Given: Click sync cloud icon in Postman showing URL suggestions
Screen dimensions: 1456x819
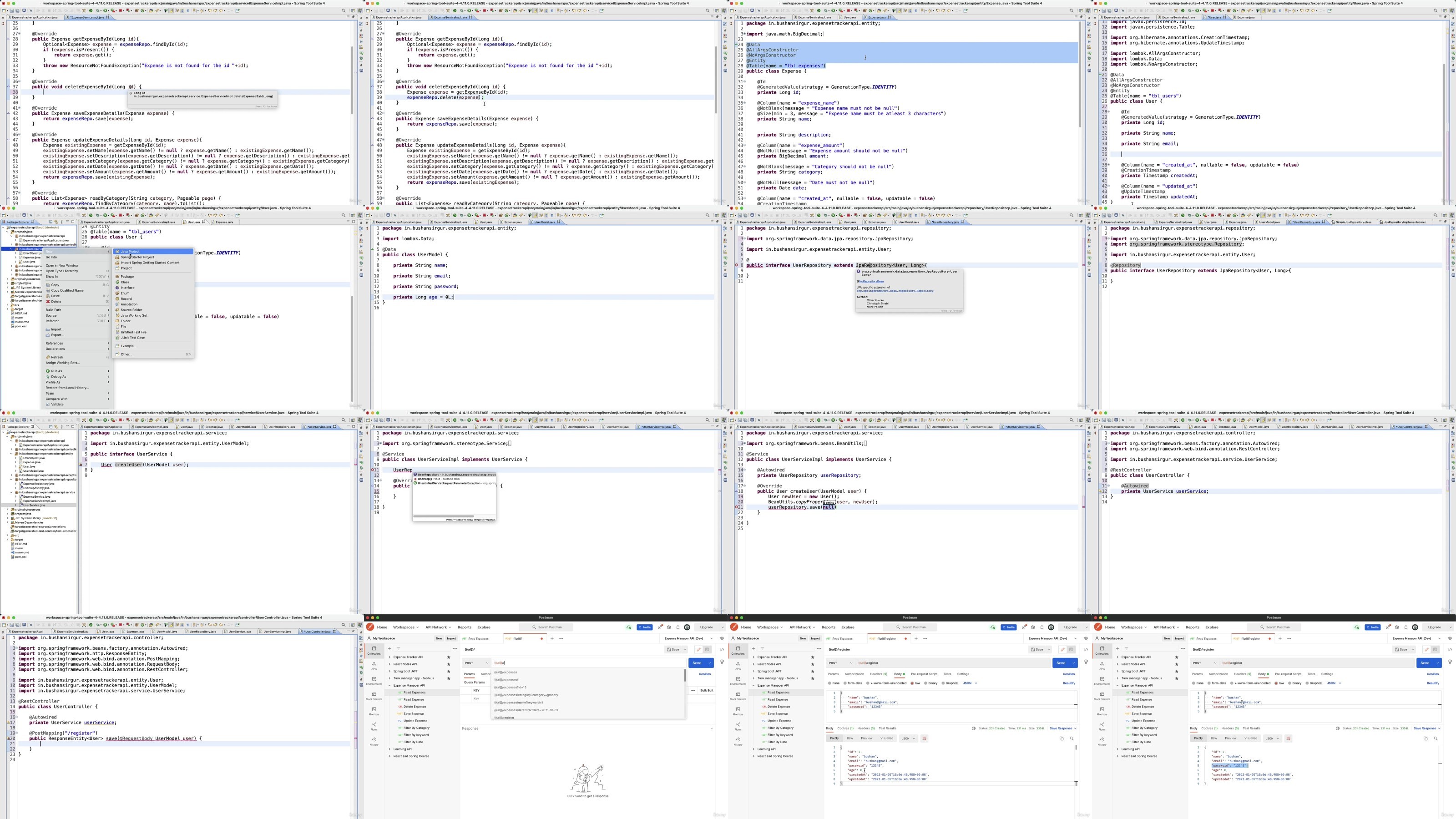Looking at the screenshot, I should click(x=628, y=627).
